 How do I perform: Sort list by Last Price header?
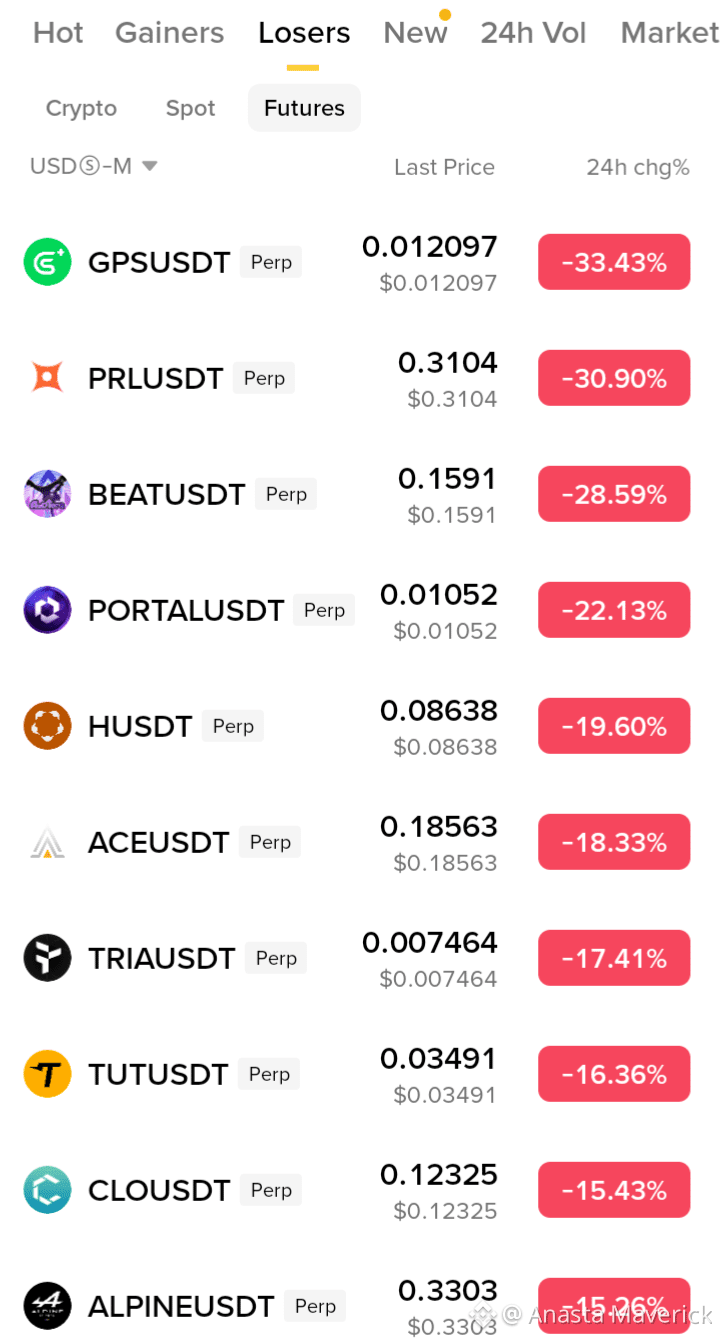pos(444,167)
